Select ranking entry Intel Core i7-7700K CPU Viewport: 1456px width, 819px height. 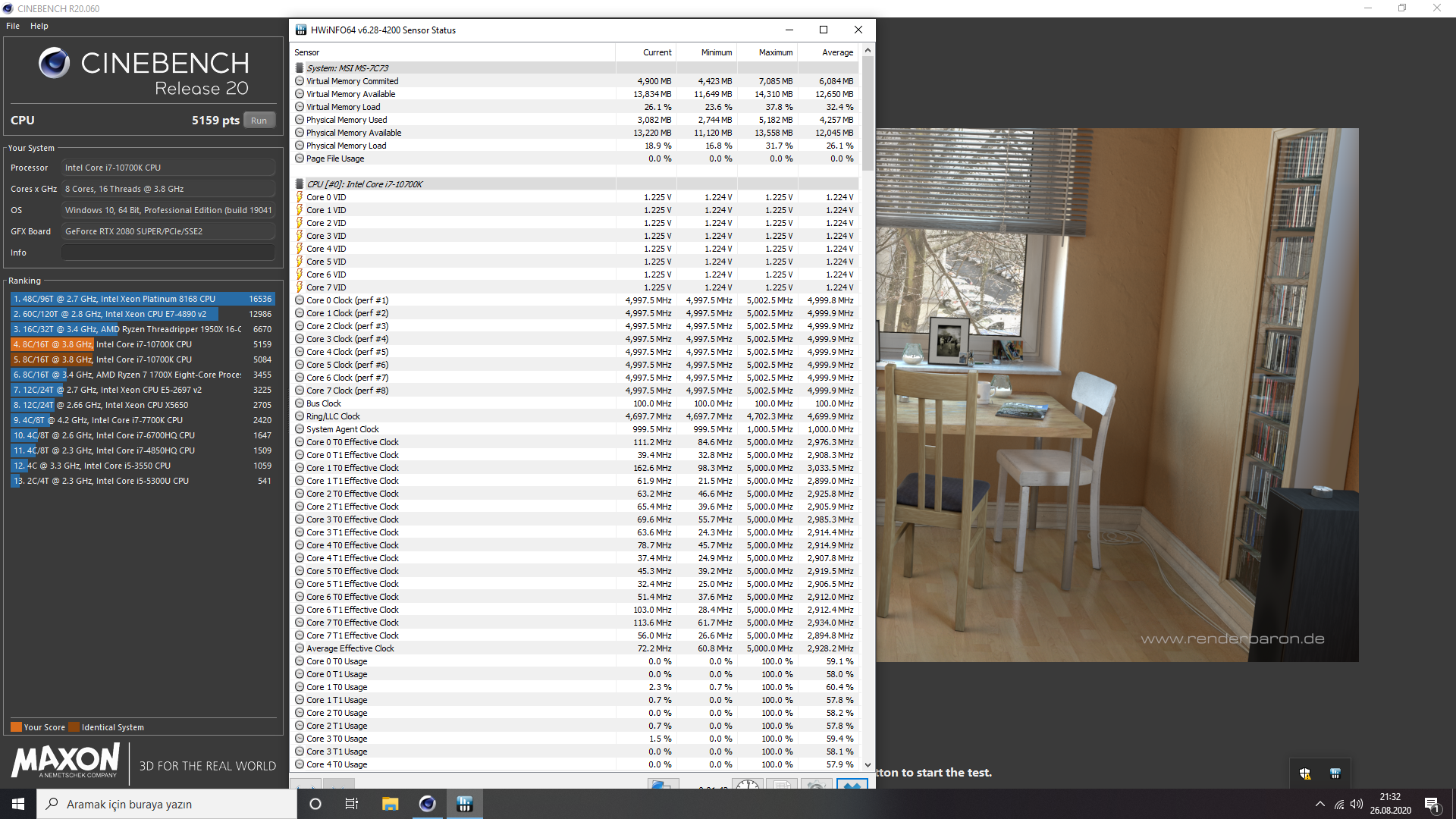[x=142, y=420]
